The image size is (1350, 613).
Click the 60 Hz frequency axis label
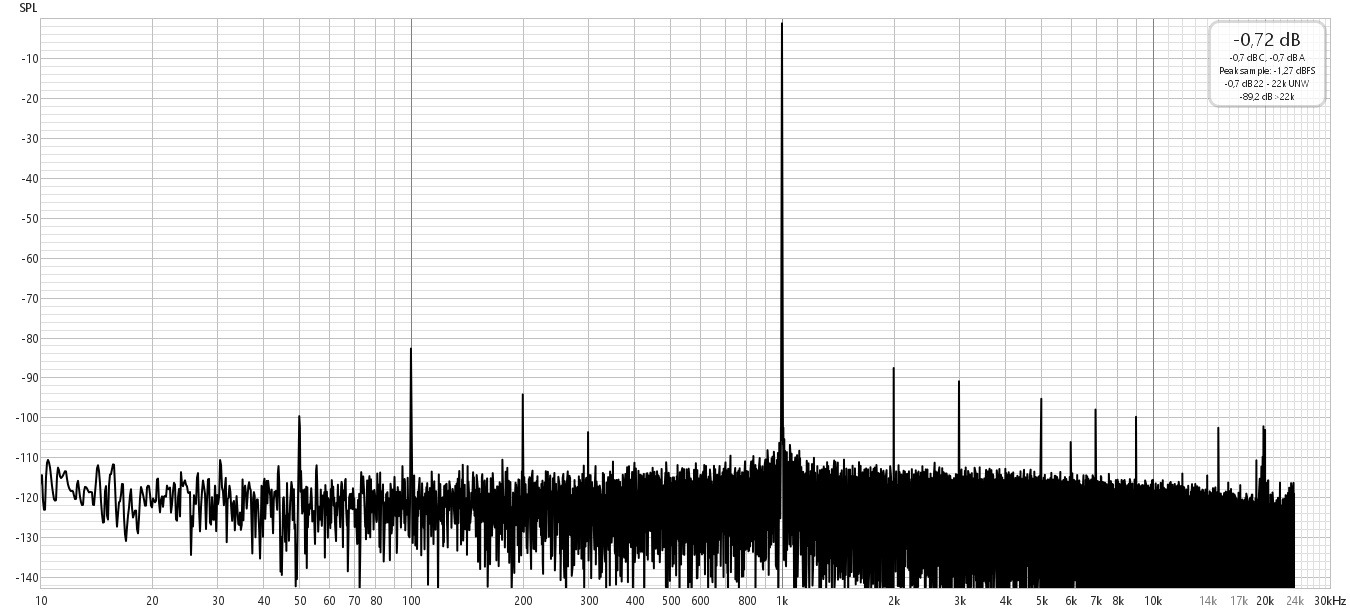pos(329,601)
